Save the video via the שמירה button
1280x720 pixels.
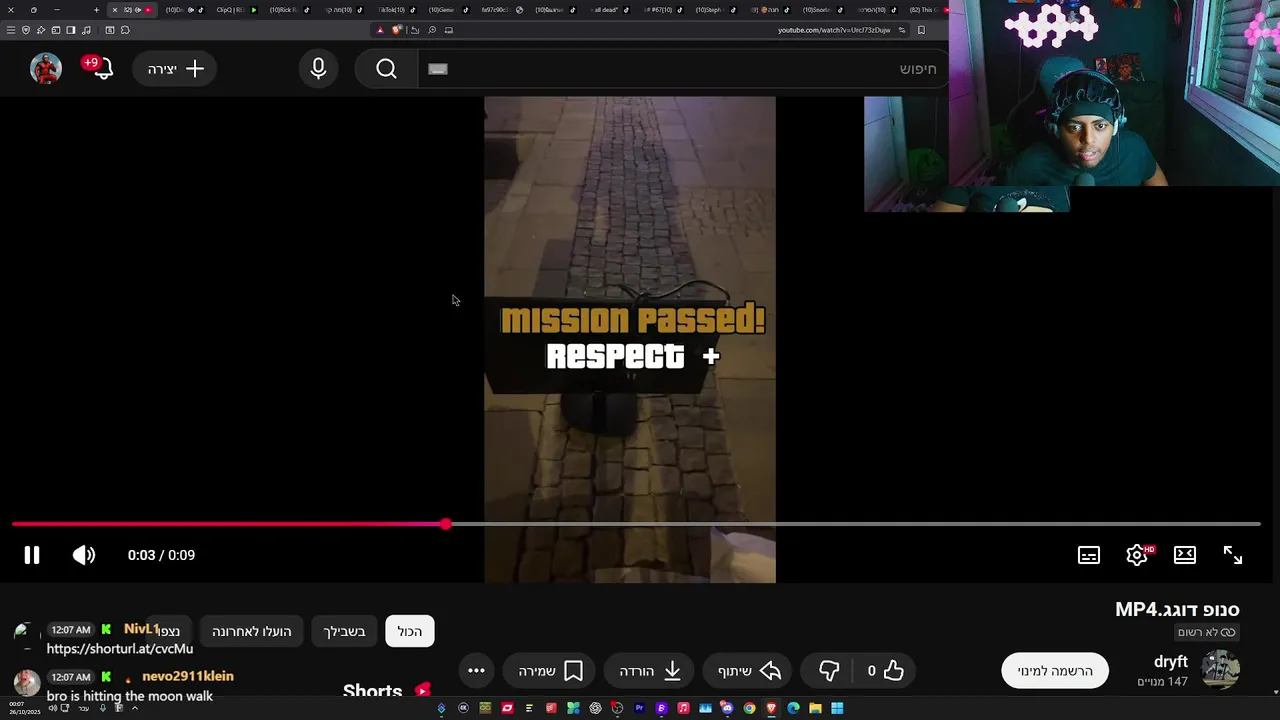tap(551, 671)
